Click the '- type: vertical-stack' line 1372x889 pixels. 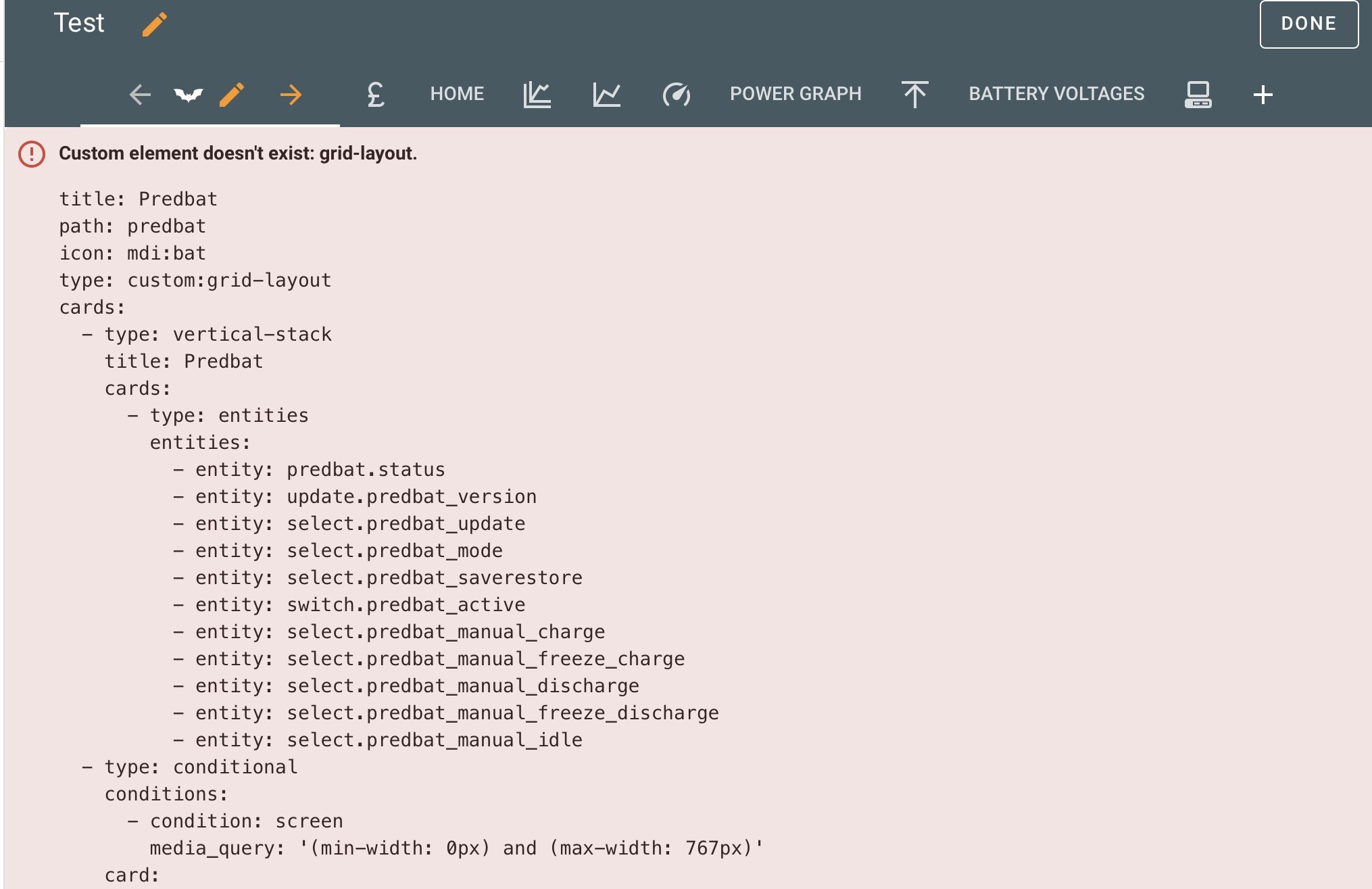coord(207,334)
